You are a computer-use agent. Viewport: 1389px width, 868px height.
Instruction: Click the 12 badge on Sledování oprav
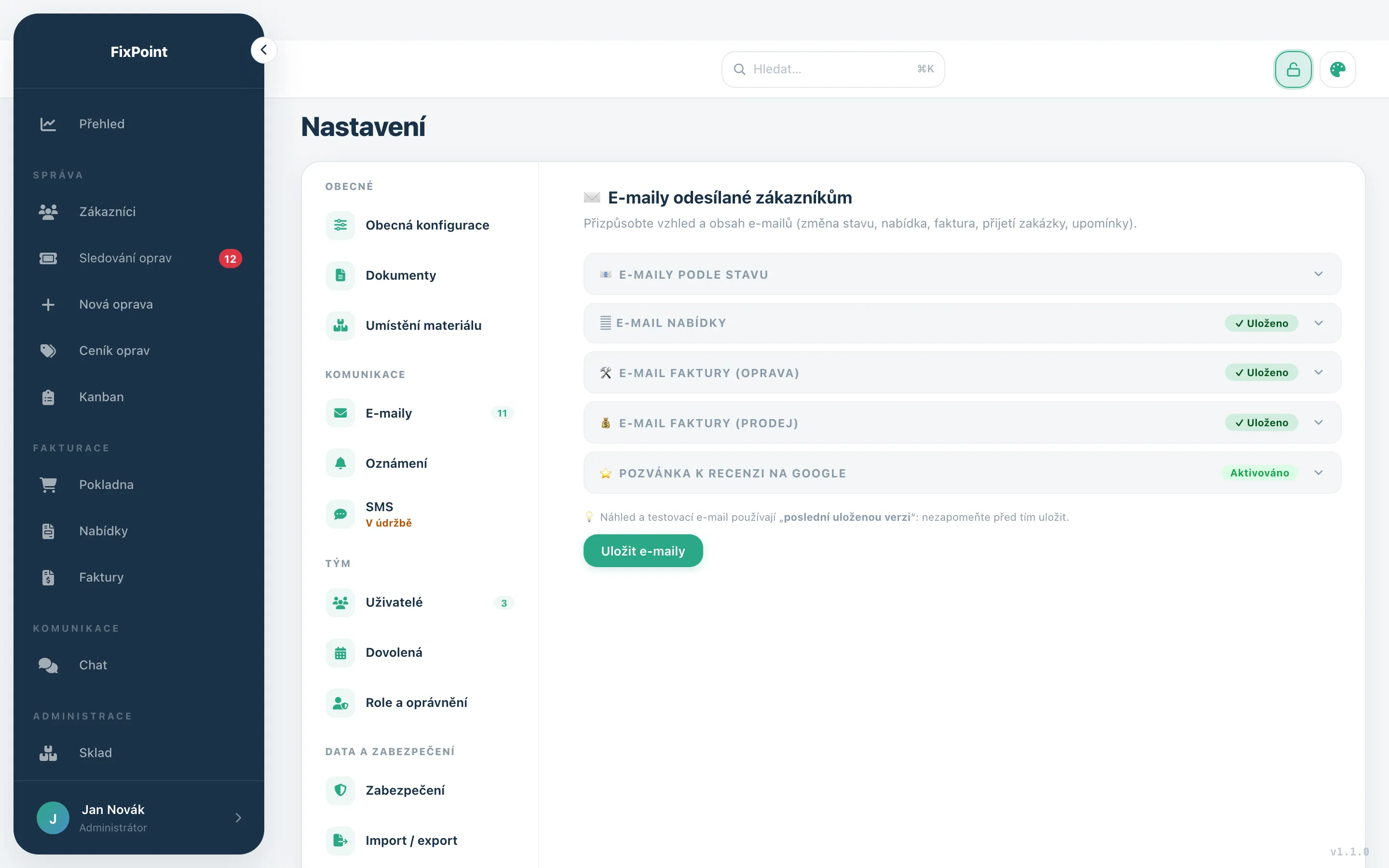(x=230, y=259)
